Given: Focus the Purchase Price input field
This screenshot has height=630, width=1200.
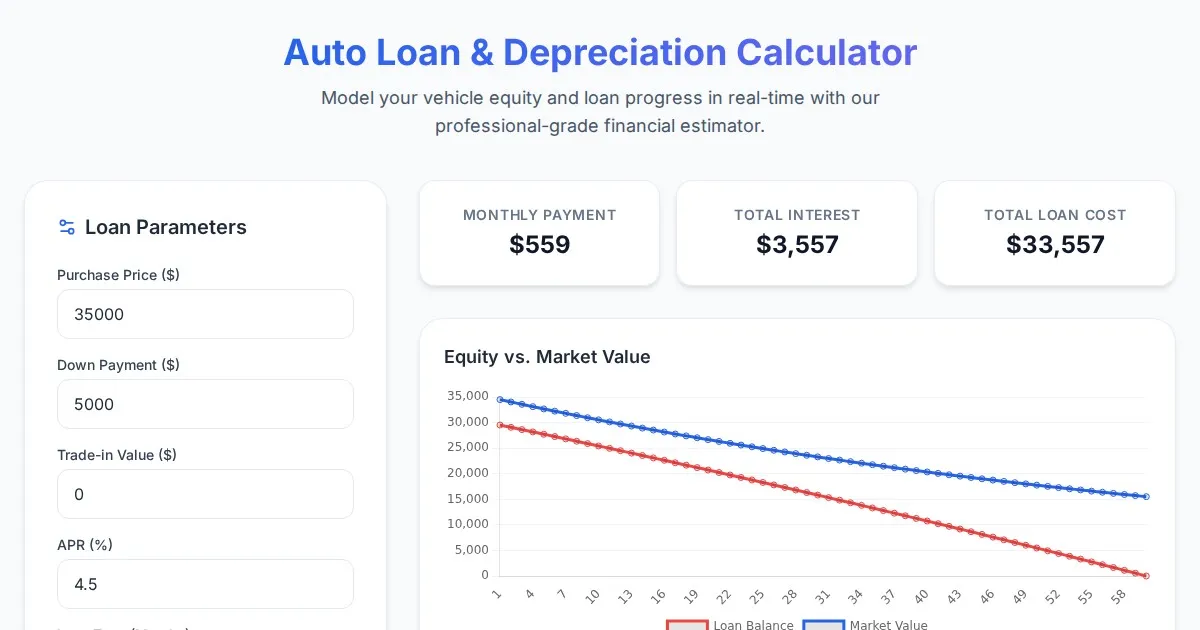Looking at the screenshot, I should 205,314.
